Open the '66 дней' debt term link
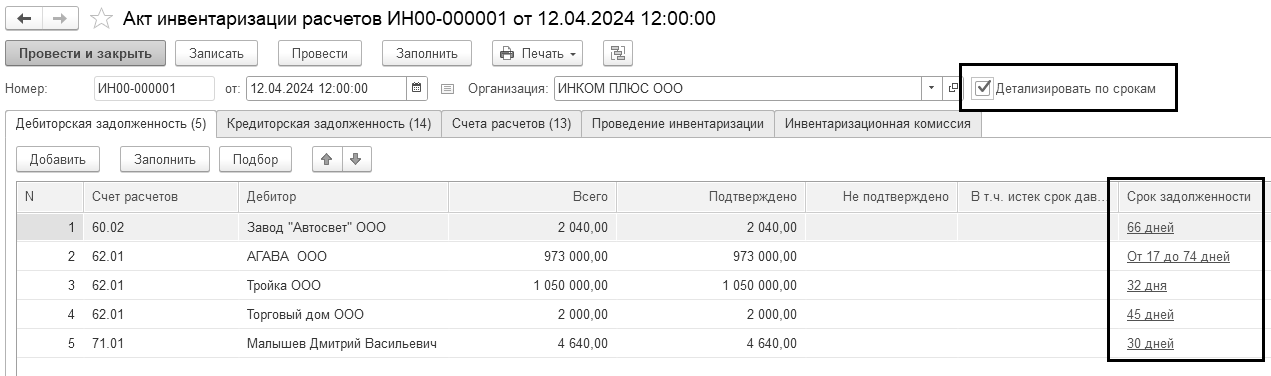 (1149, 228)
